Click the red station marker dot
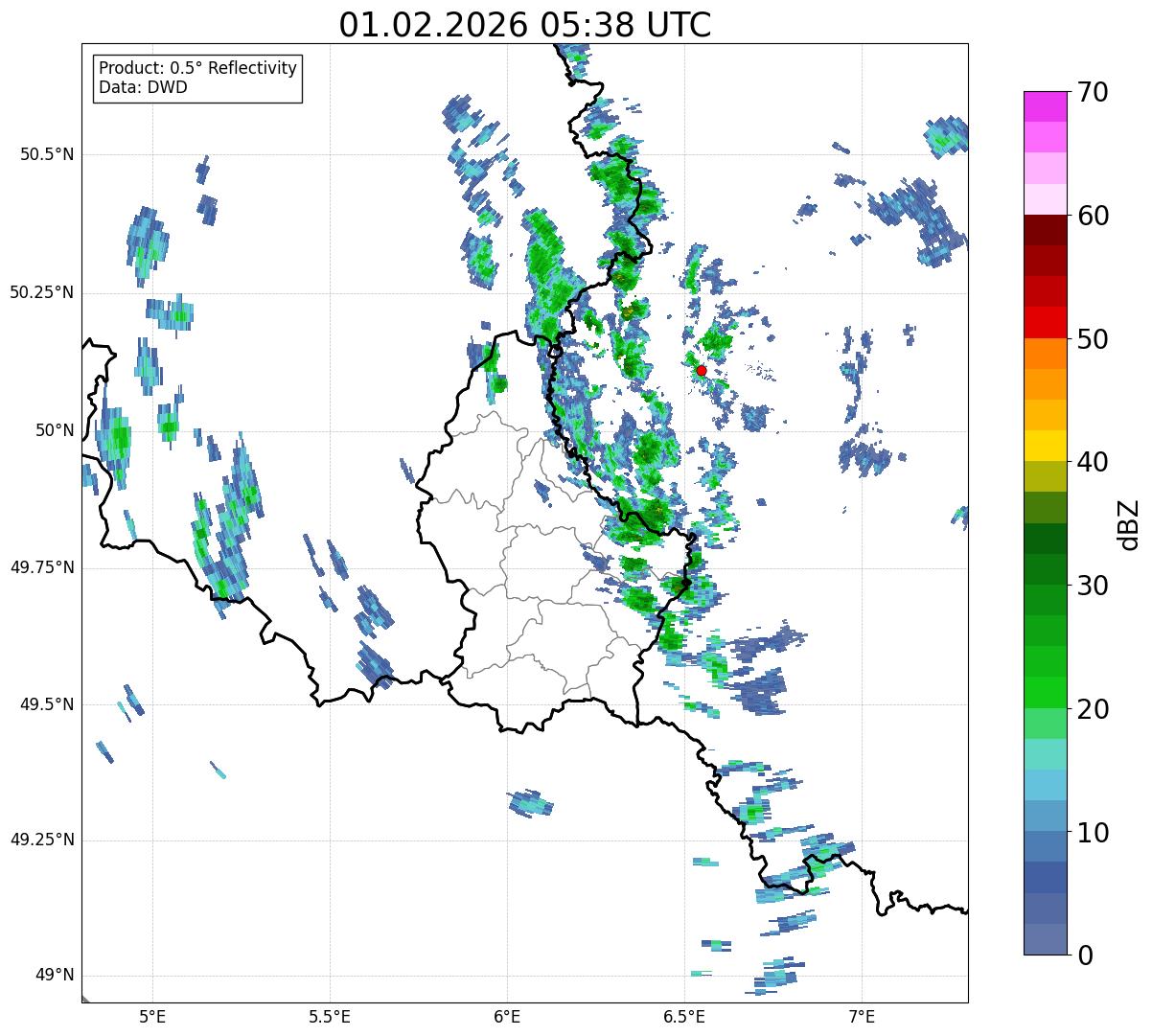Screen dimensions: 1152x1036 (702, 370)
